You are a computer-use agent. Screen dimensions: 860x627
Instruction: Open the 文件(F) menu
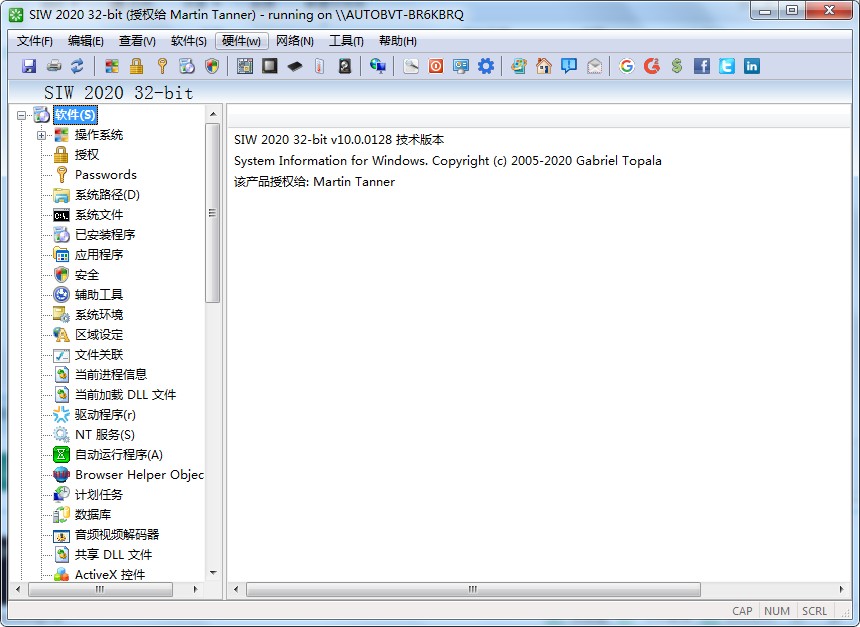35,41
